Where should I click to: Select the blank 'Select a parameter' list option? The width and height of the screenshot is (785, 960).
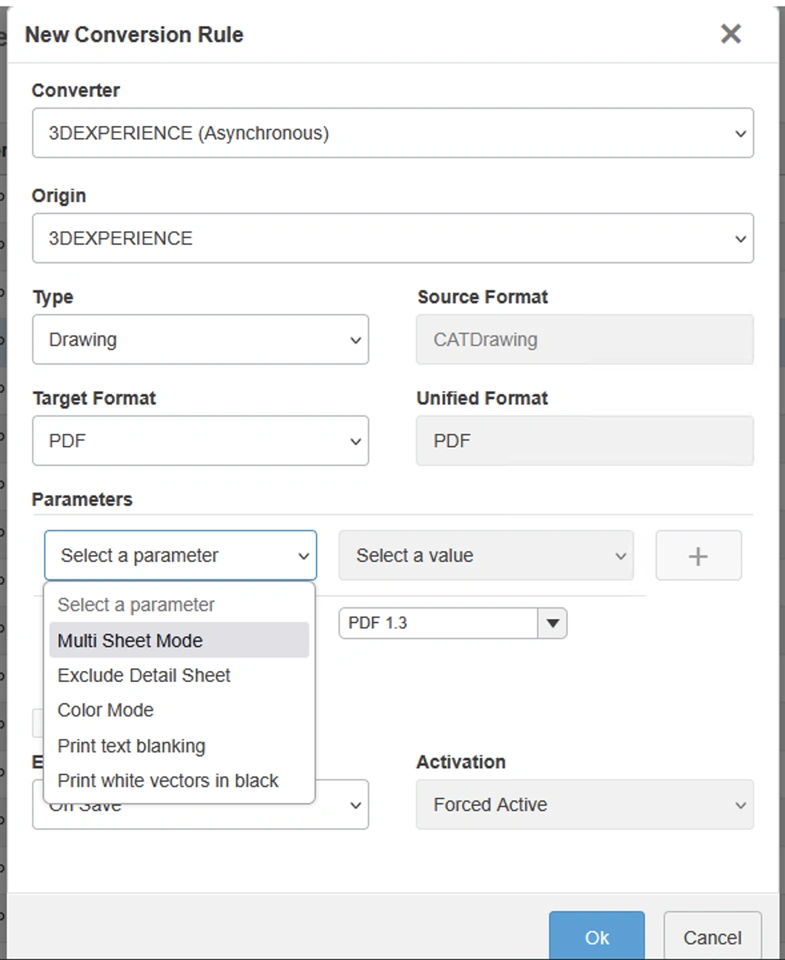(136, 605)
